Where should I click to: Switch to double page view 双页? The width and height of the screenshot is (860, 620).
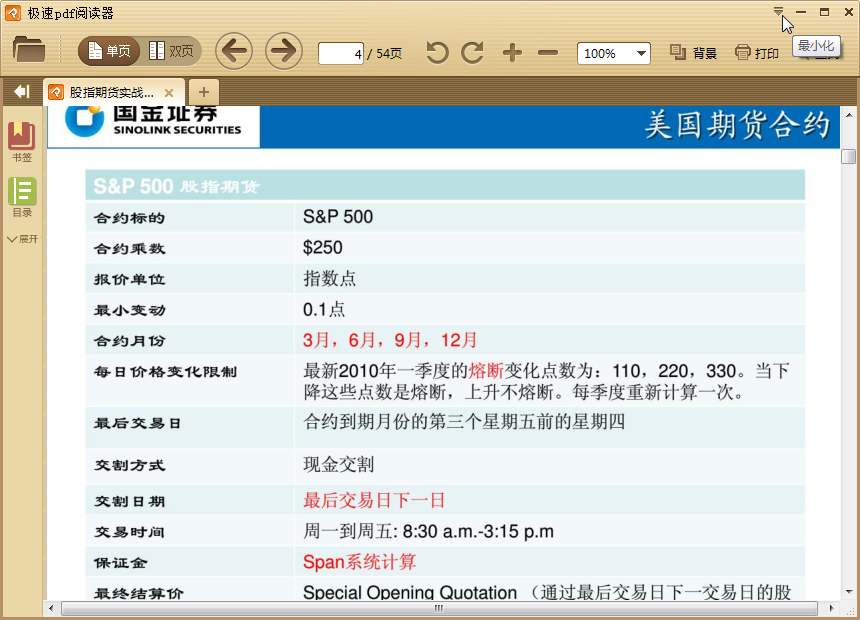171,52
